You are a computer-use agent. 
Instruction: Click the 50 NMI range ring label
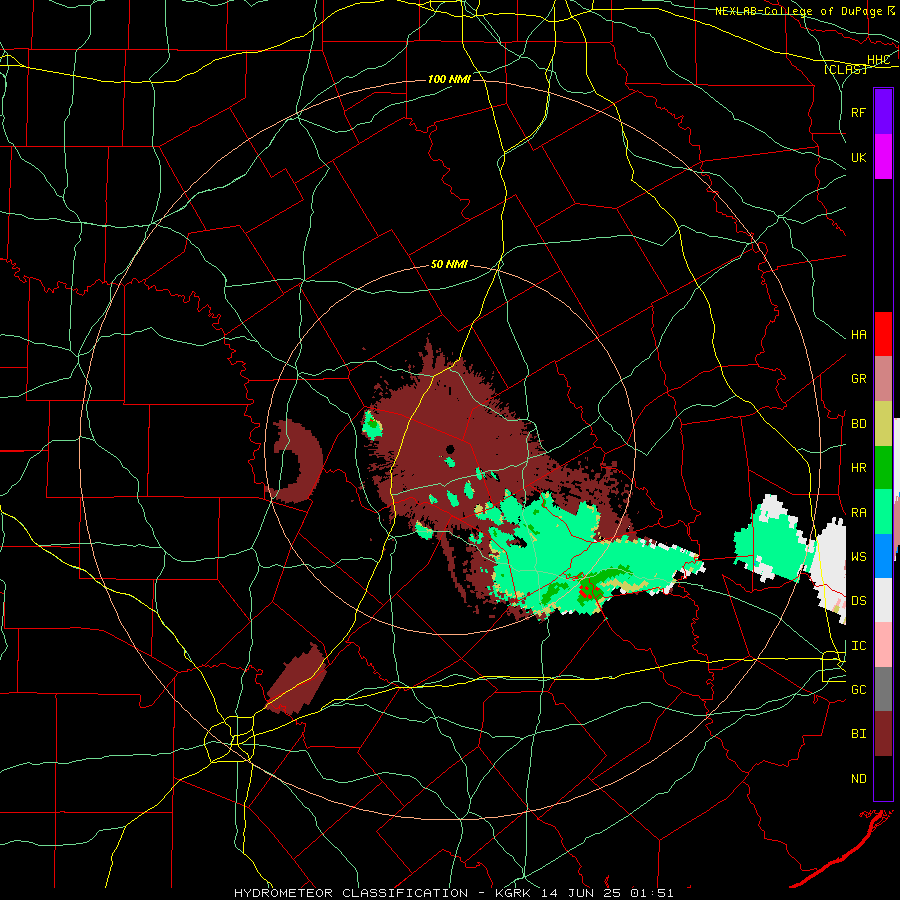449,265
